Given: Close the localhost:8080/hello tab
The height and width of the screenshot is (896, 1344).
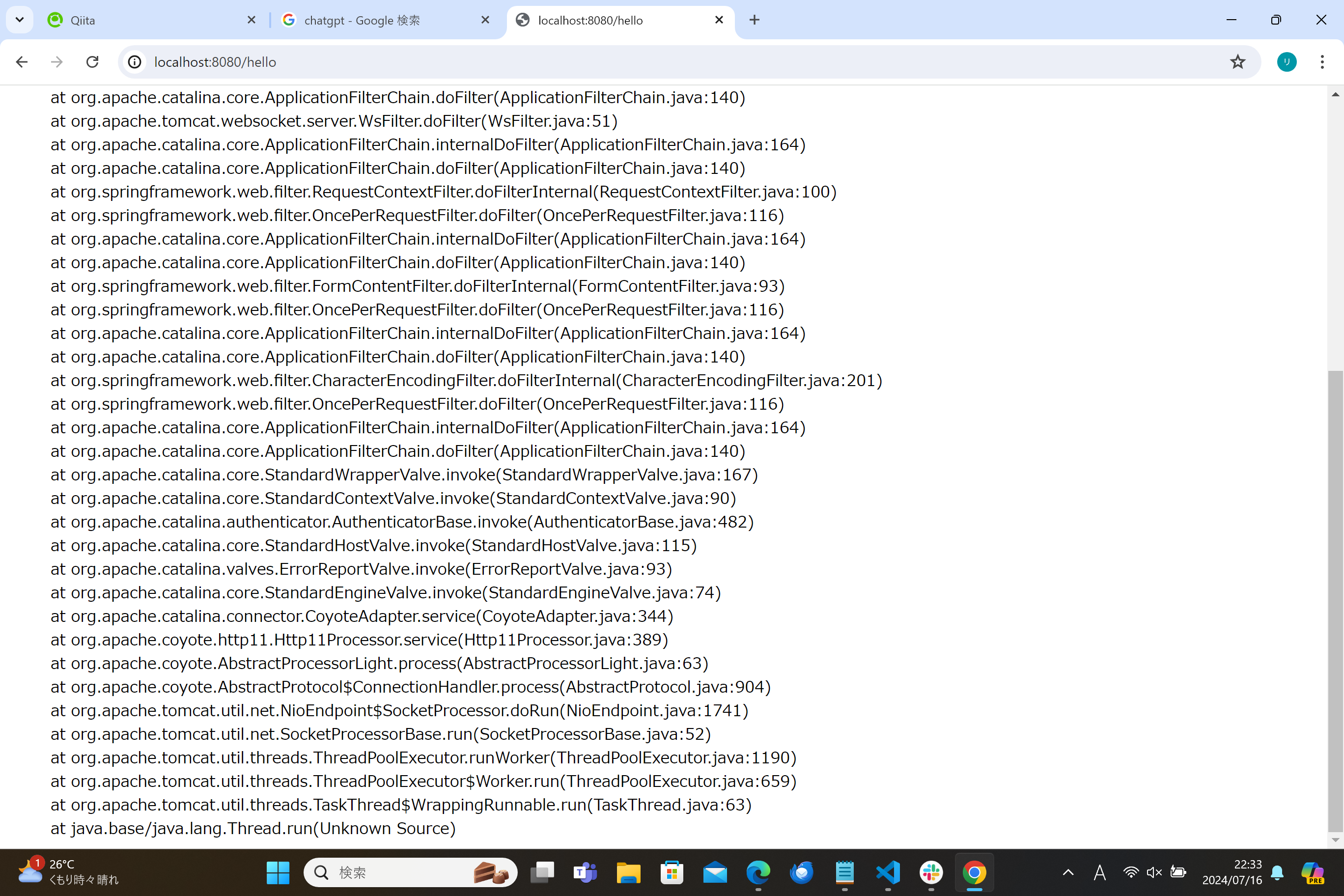Looking at the screenshot, I should 719,20.
